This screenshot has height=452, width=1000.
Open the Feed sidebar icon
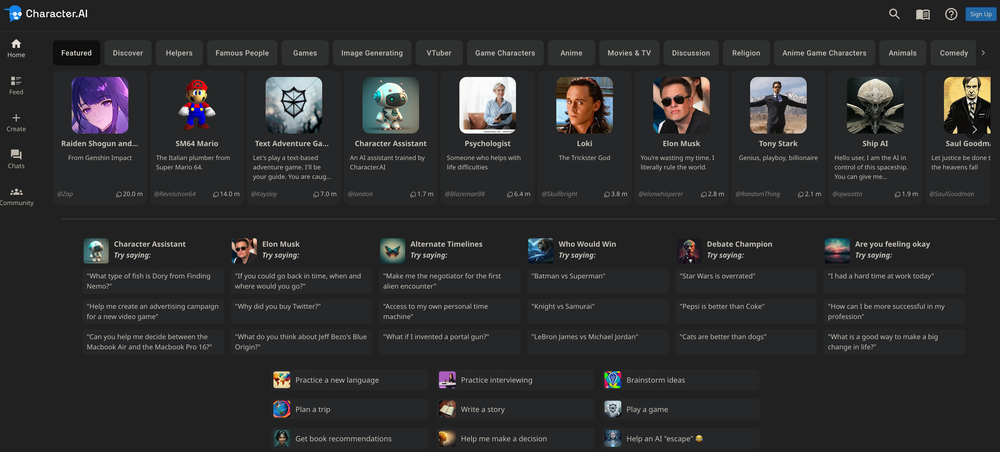tap(16, 85)
